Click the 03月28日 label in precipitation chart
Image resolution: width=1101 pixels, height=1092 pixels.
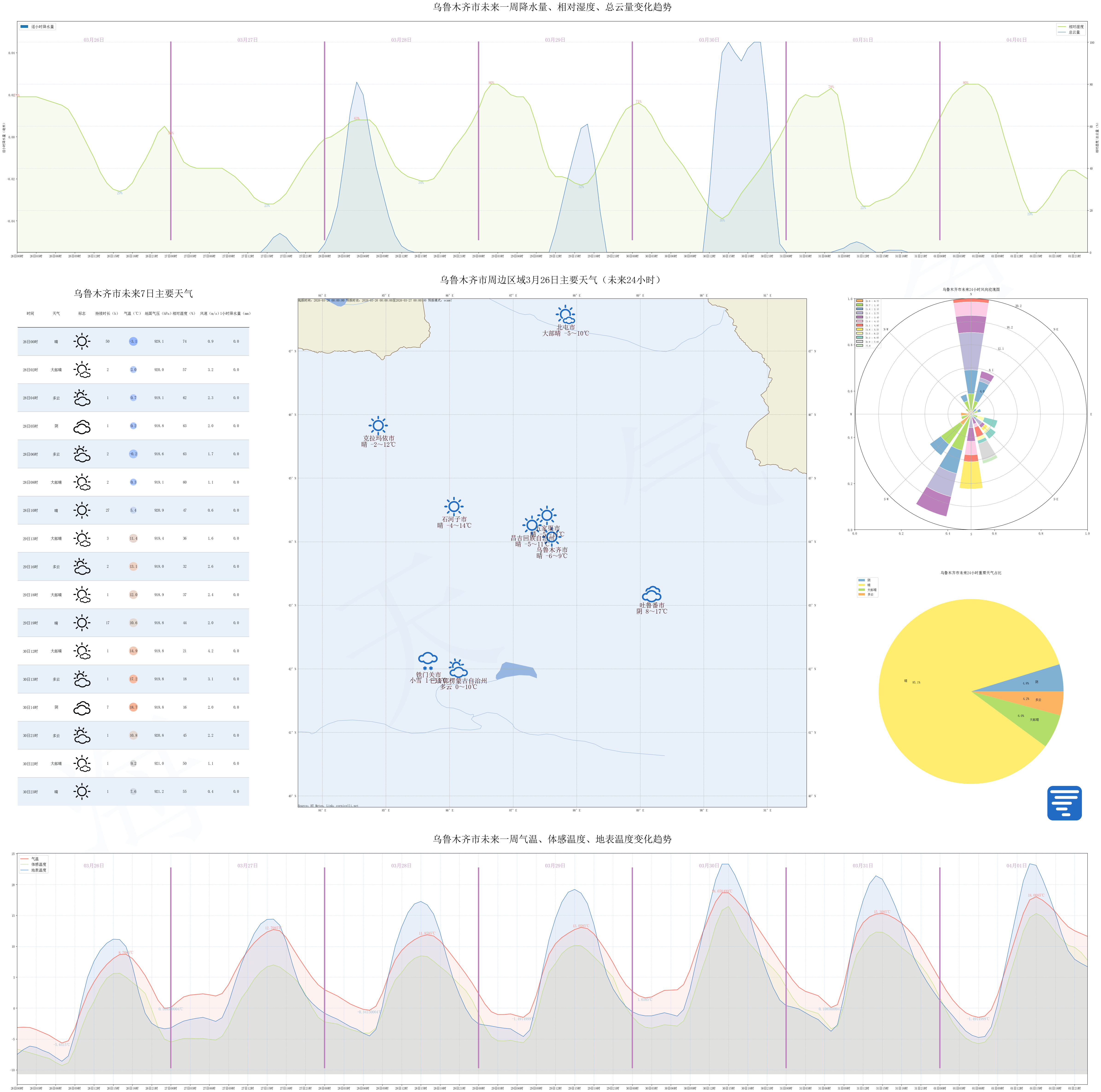[x=401, y=40]
